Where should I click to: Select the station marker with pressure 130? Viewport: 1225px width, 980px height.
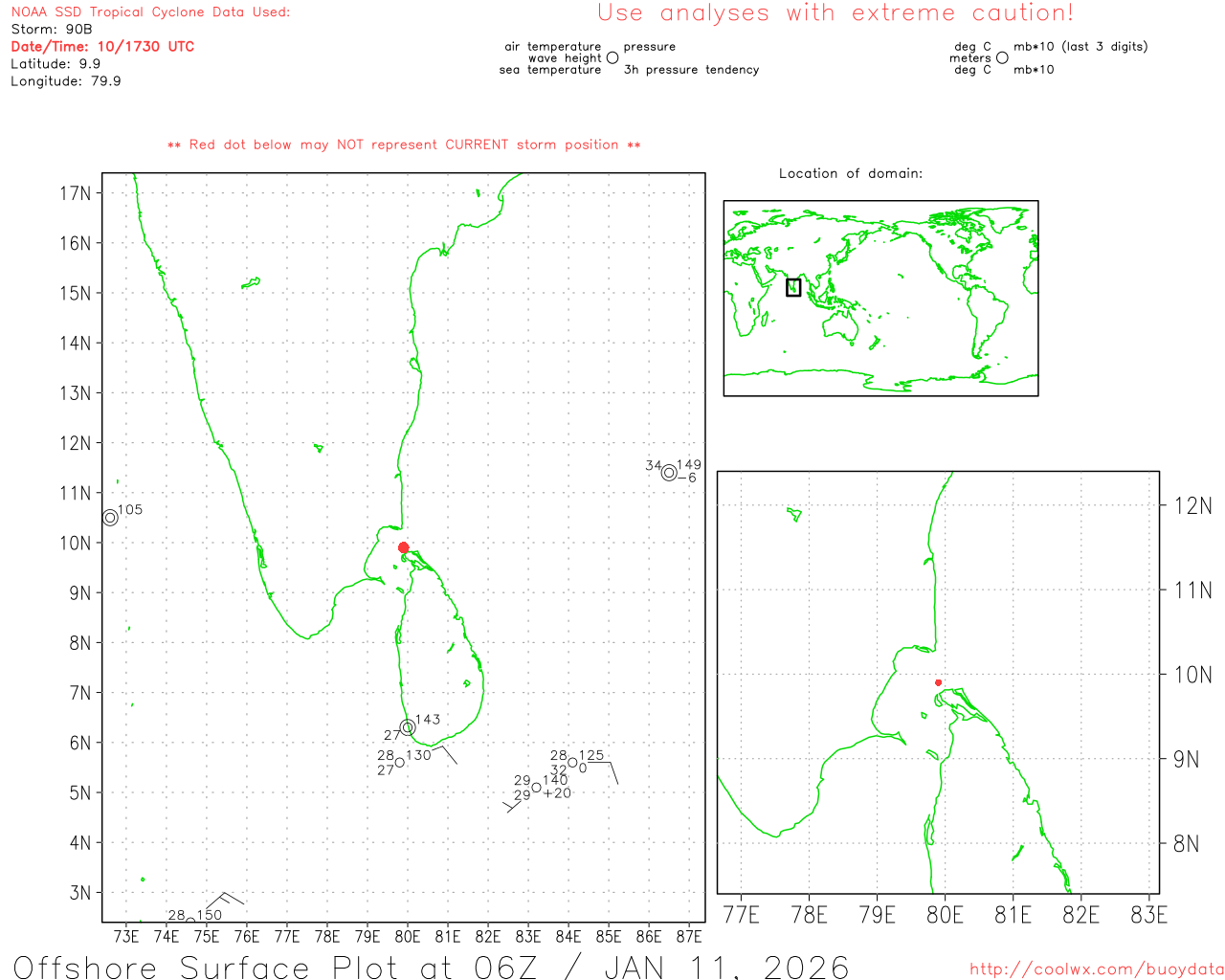point(399,763)
